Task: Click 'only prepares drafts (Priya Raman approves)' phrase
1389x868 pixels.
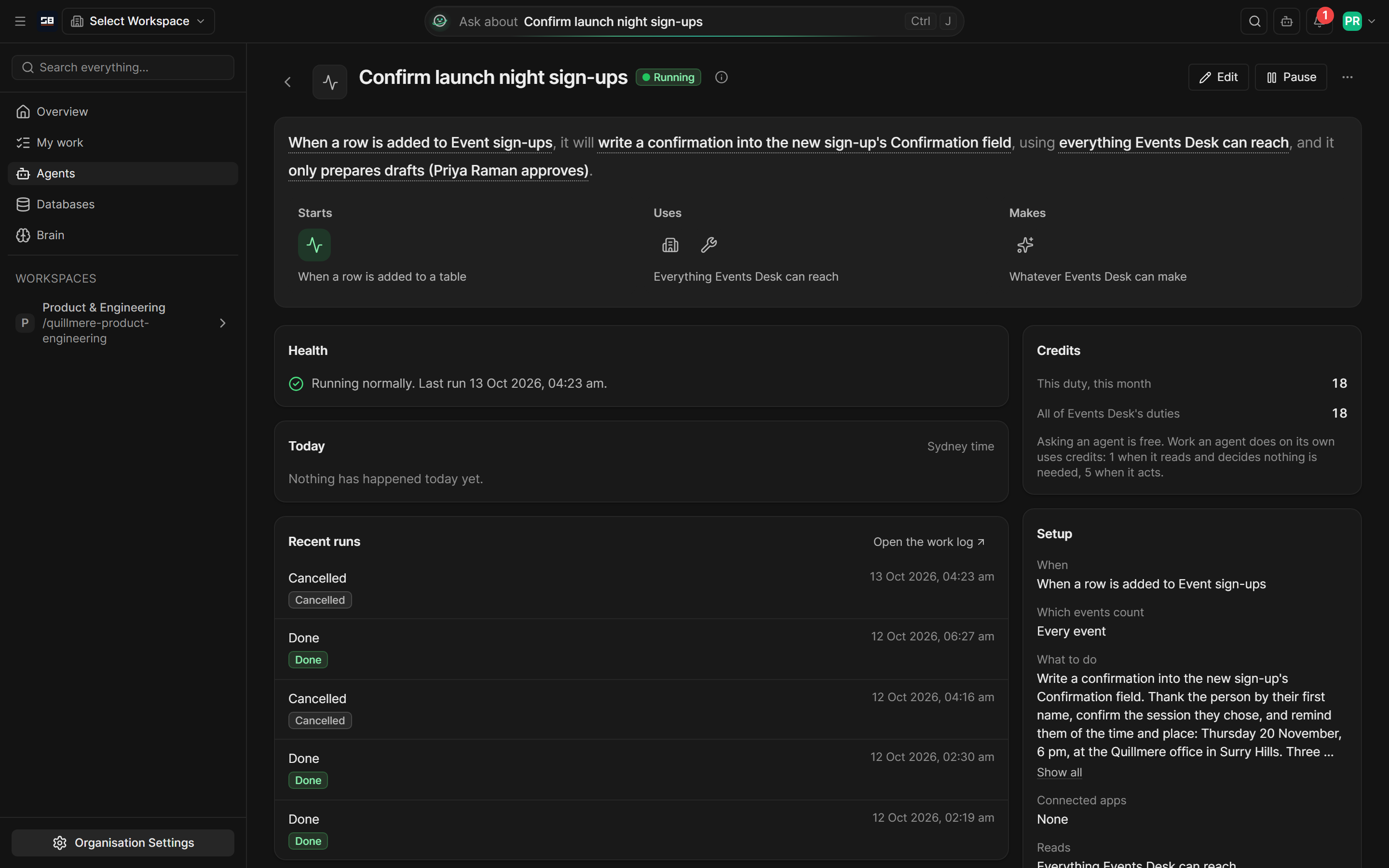Action: (438, 171)
